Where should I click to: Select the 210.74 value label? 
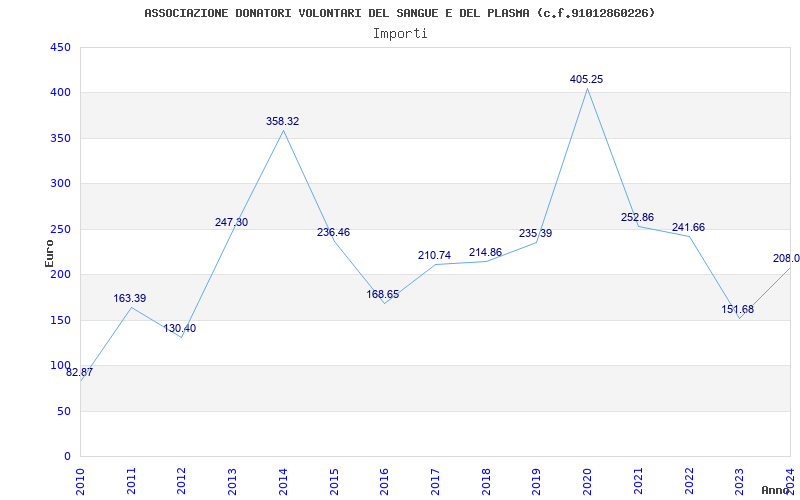click(434, 256)
